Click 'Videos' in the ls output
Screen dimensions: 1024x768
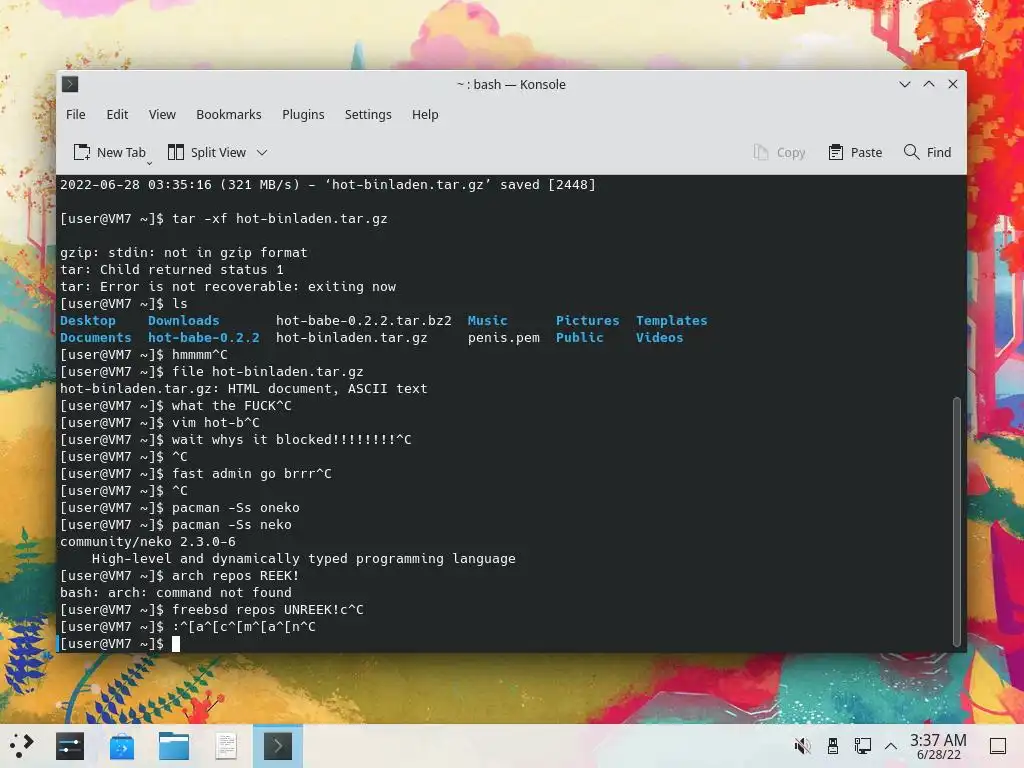click(660, 338)
